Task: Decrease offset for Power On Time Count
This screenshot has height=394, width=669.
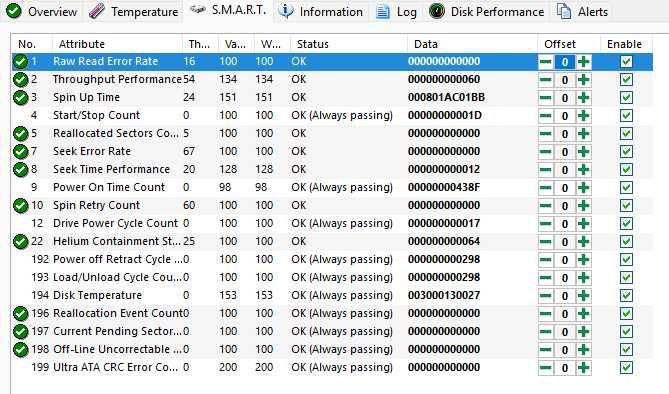Action: (546, 188)
